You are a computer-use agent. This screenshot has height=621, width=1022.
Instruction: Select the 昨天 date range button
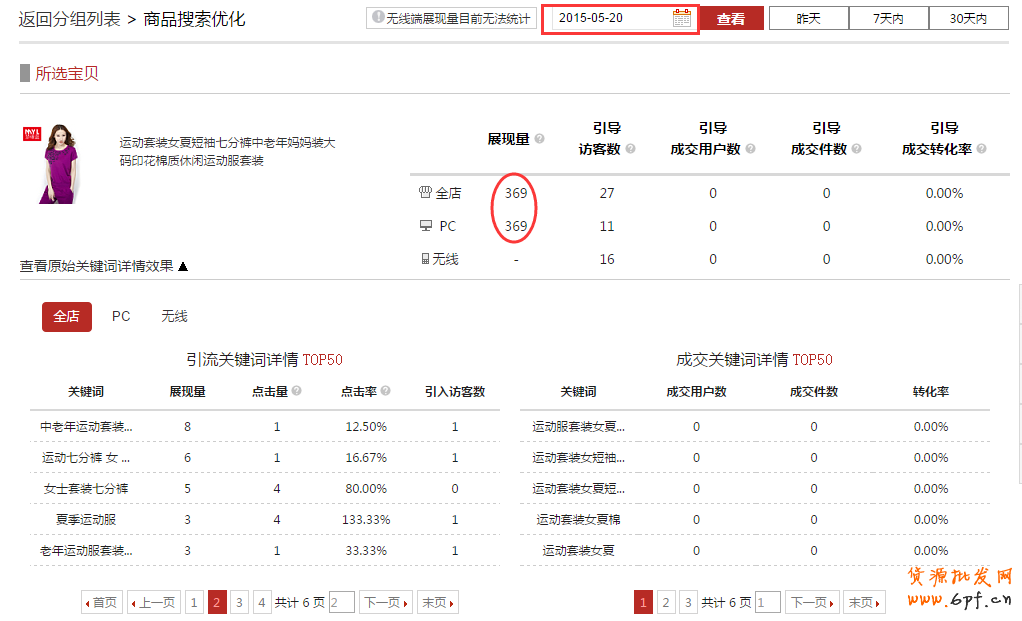click(808, 19)
